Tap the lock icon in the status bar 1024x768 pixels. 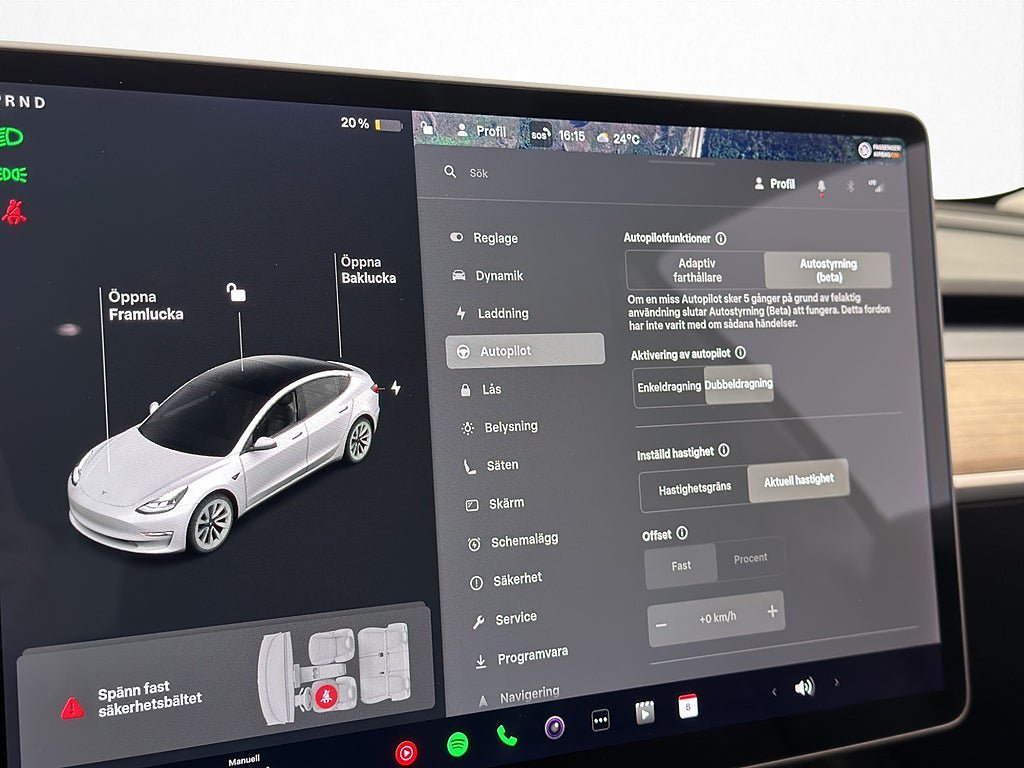click(426, 127)
